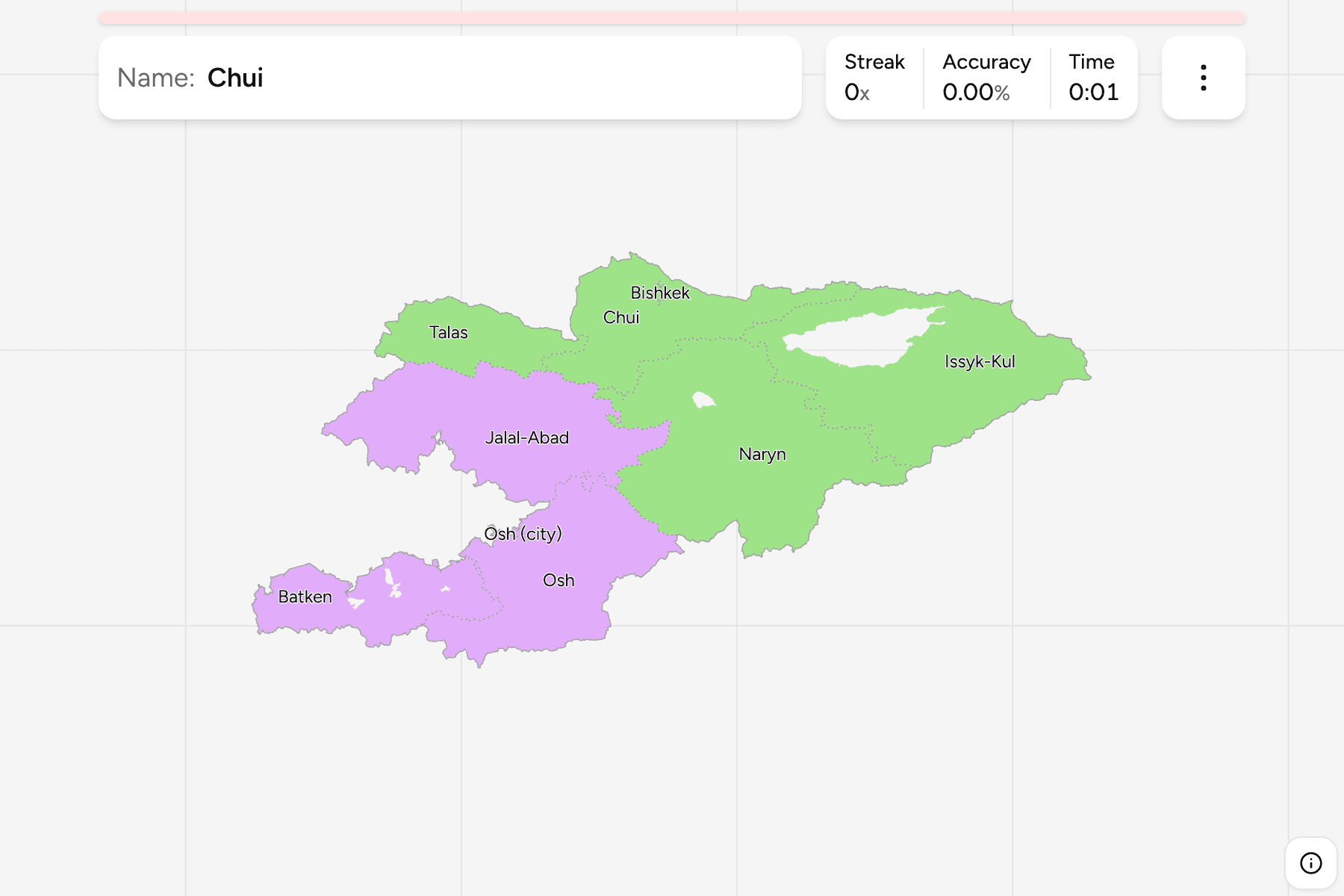The image size is (1344, 896).
Task: Click the Time counter display
Action: click(x=1093, y=92)
